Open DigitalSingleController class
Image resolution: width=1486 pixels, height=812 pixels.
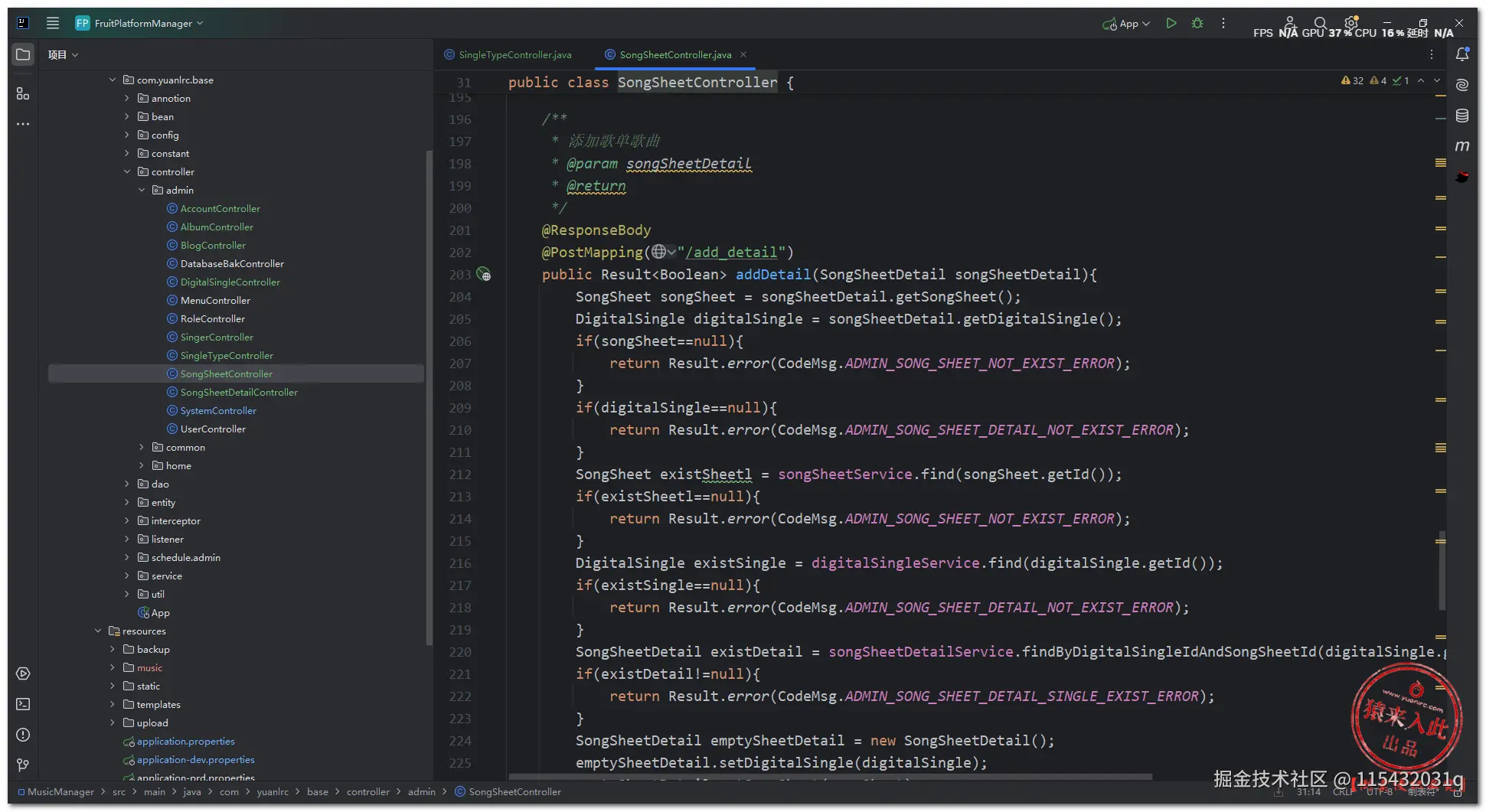pos(230,282)
